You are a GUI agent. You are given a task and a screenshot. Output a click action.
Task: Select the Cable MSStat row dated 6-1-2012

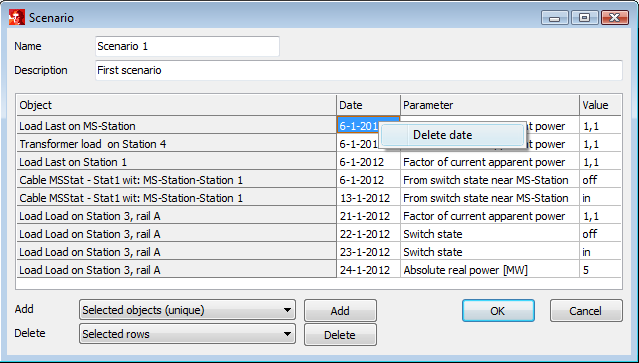[x=176, y=180]
